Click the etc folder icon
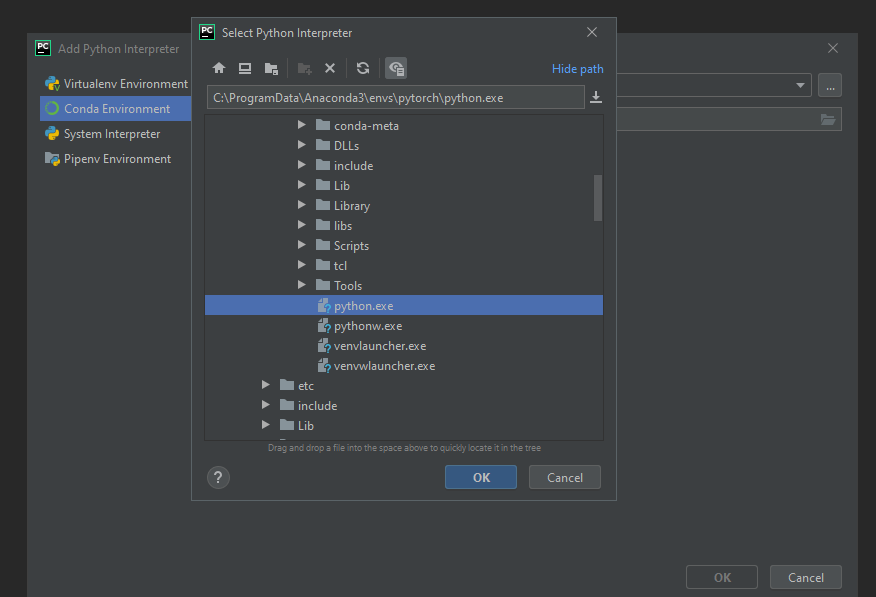The width and height of the screenshot is (876, 597). [287, 385]
